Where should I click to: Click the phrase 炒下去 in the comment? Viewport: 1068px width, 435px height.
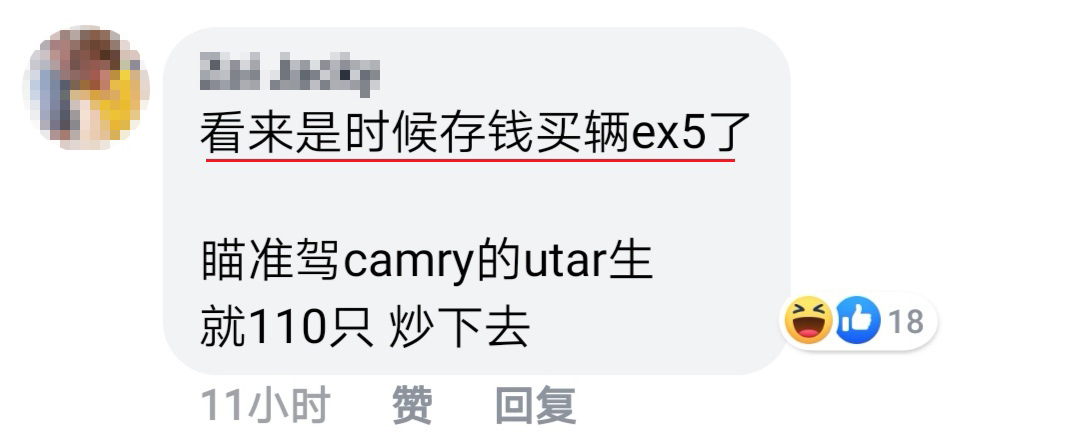460,328
